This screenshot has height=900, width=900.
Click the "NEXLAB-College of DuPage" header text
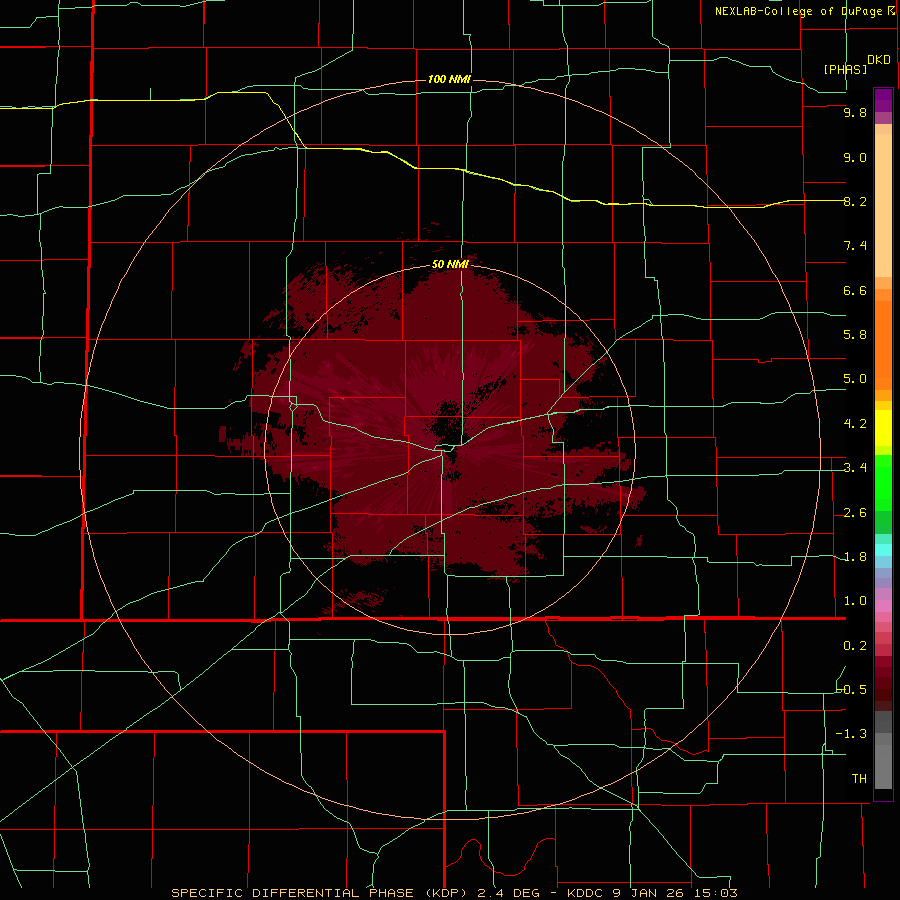801,11
